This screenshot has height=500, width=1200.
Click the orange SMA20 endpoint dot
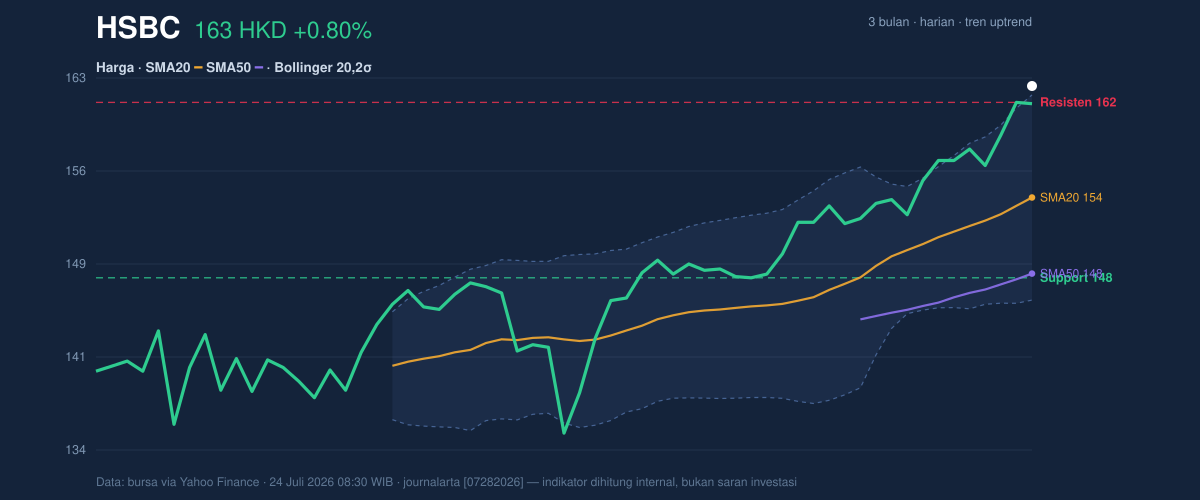(x=1032, y=198)
